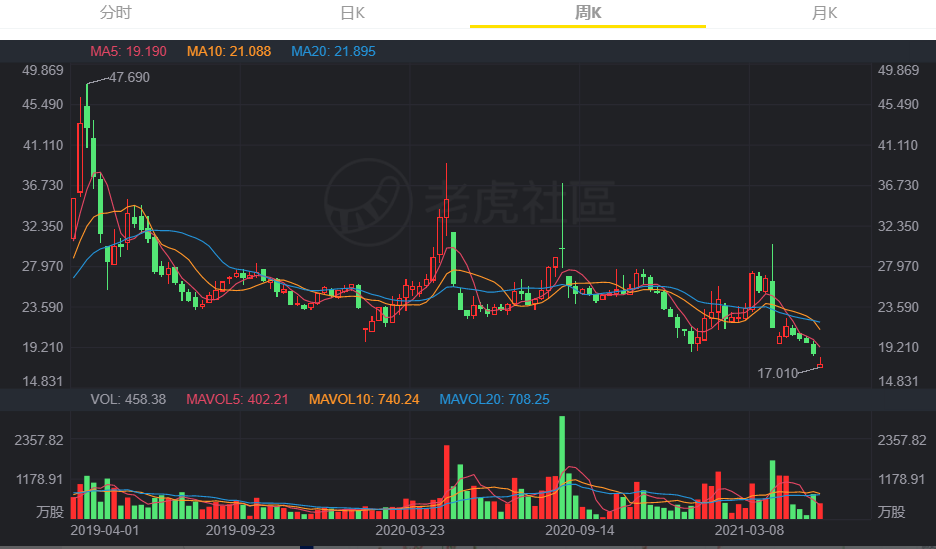Select the 周K tab
The width and height of the screenshot is (936, 549).
tap(588, 13)
